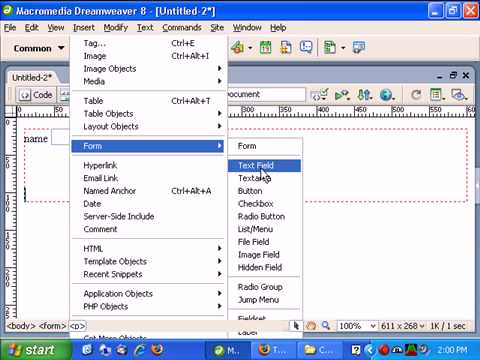Open Preview in Browser globe icon

click(386, 95)
